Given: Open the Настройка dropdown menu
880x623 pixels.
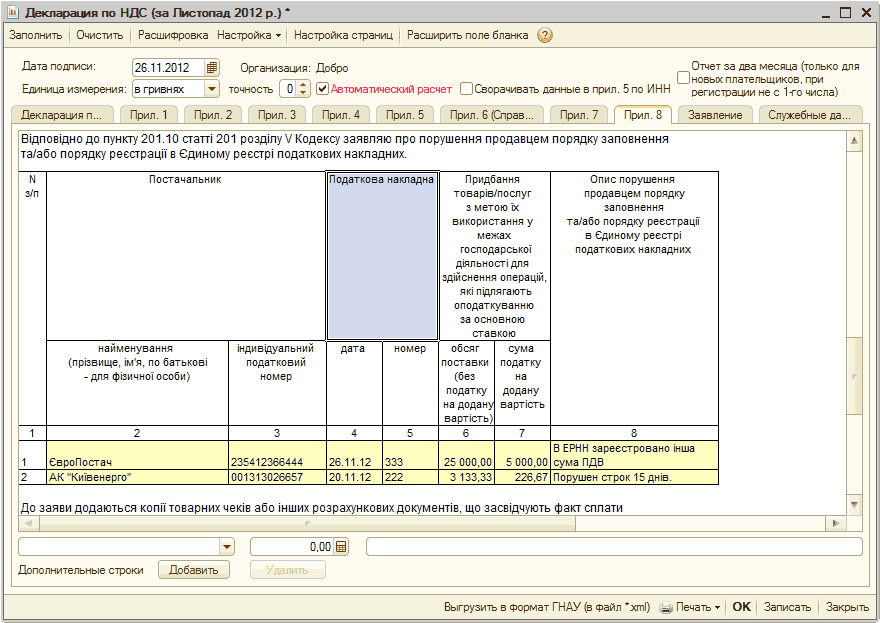Looking at the screenshot, I should coord(249,35).
